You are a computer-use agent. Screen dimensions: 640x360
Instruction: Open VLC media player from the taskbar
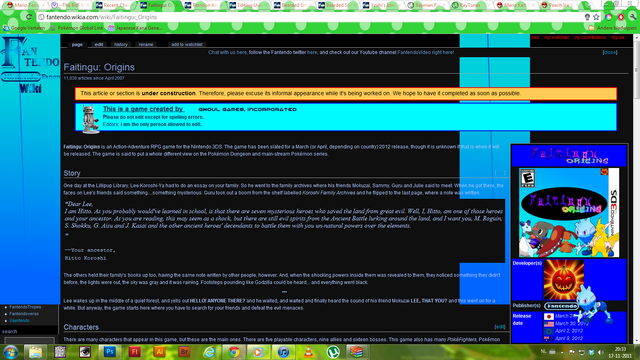pos(308,352)
